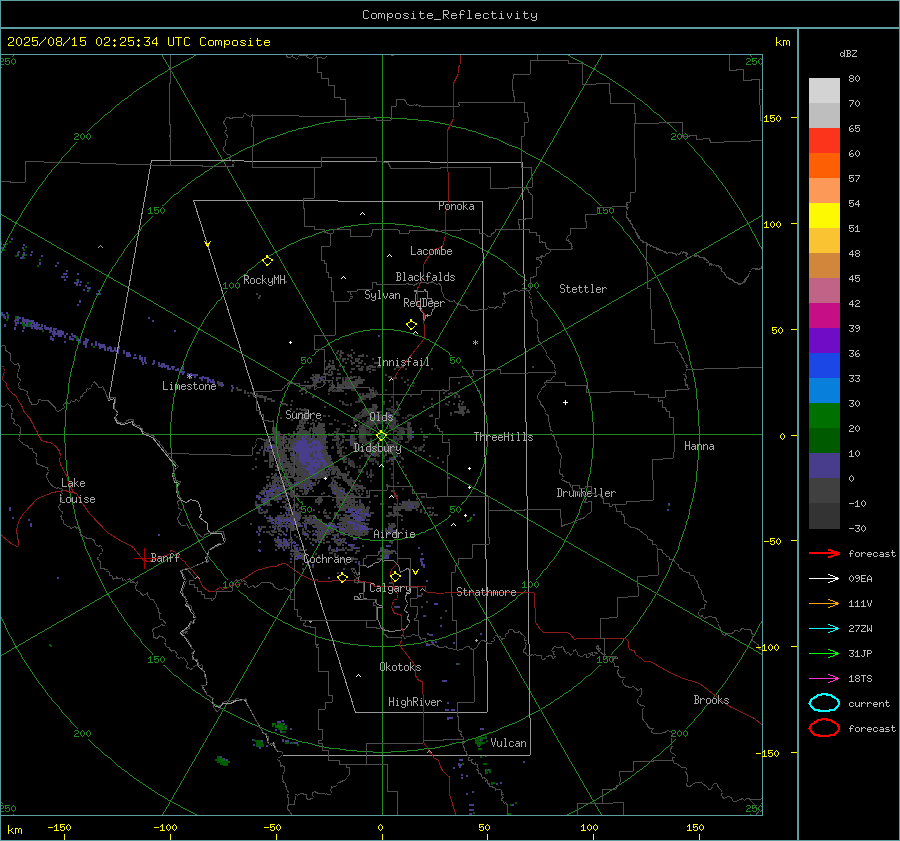Select the magenta 42-39 dBZ swatch
Screen dimensions: 900x841
point(824,316)
